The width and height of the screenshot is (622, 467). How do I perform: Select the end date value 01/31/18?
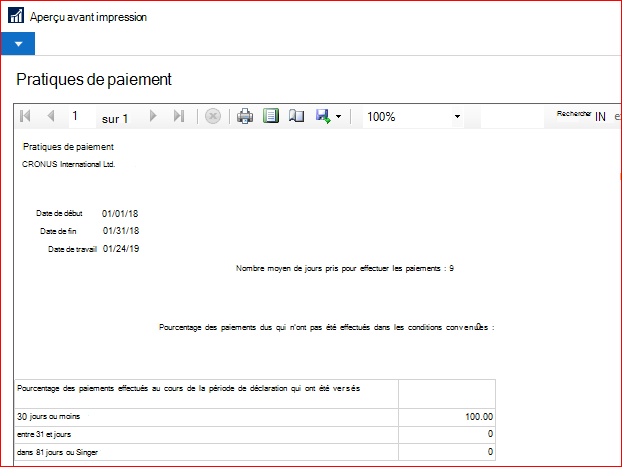[121, 231]
